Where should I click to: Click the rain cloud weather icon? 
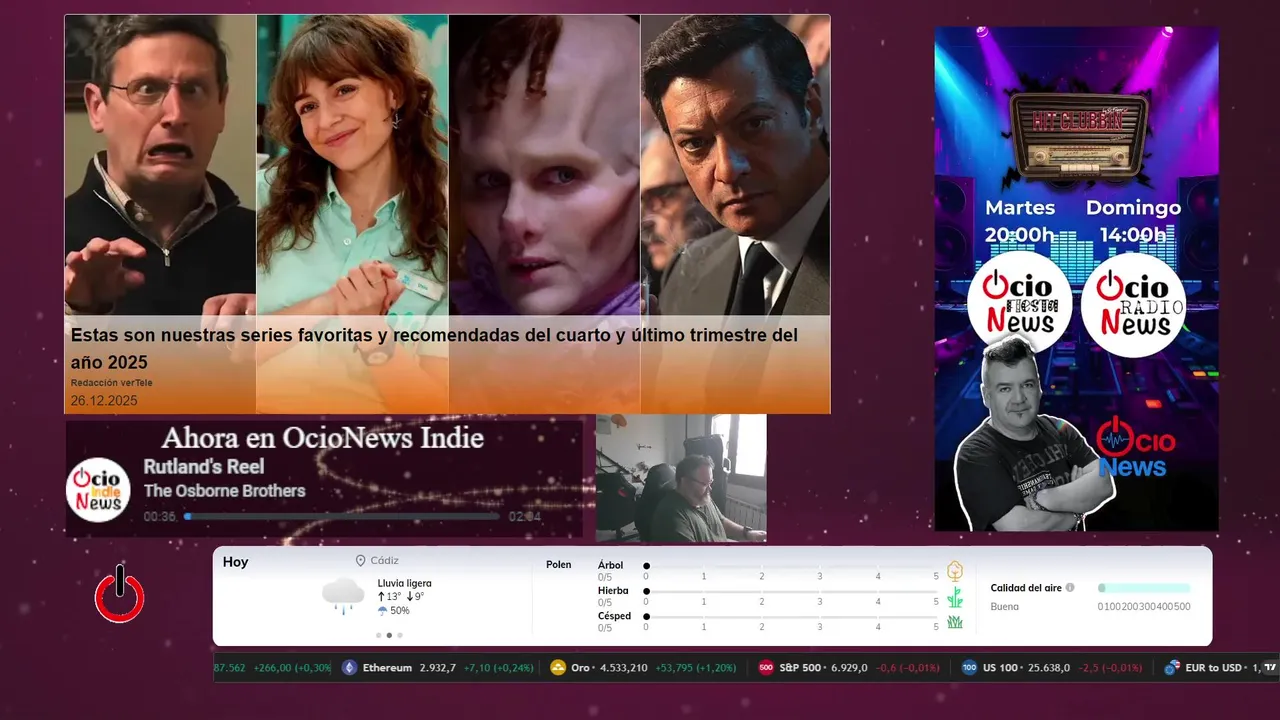tap(343, 596)
